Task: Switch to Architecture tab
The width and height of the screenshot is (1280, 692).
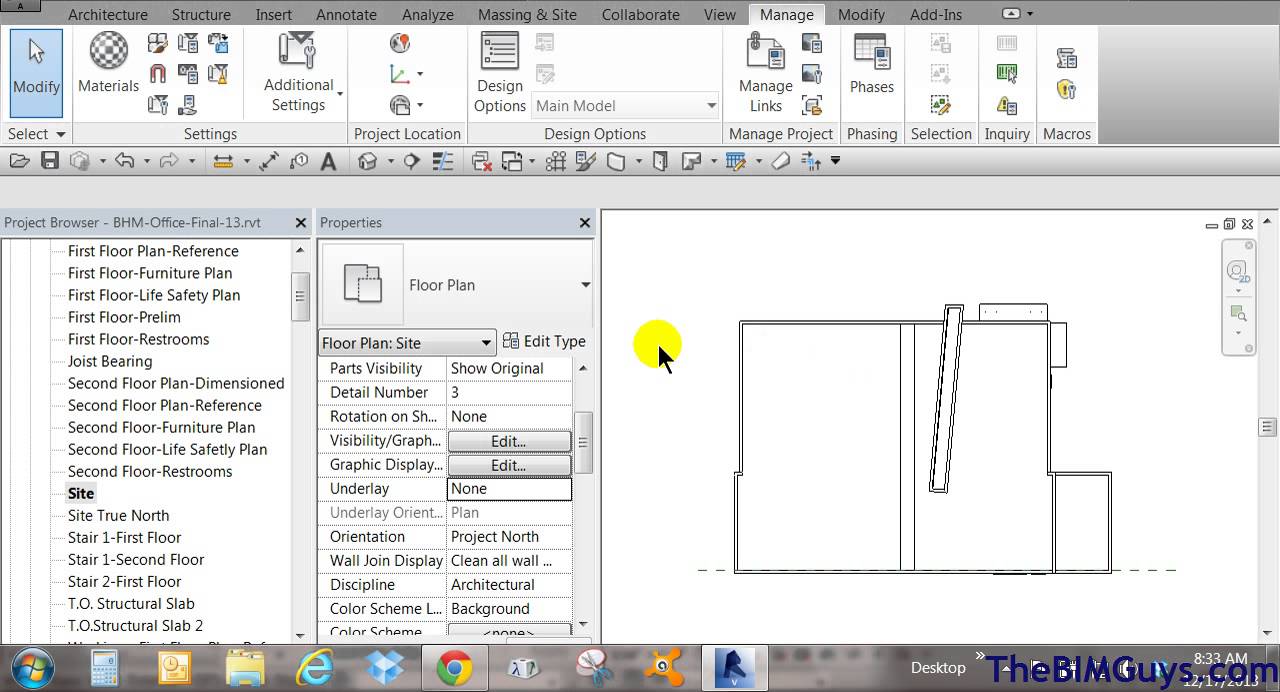Action: click(108, 14)
